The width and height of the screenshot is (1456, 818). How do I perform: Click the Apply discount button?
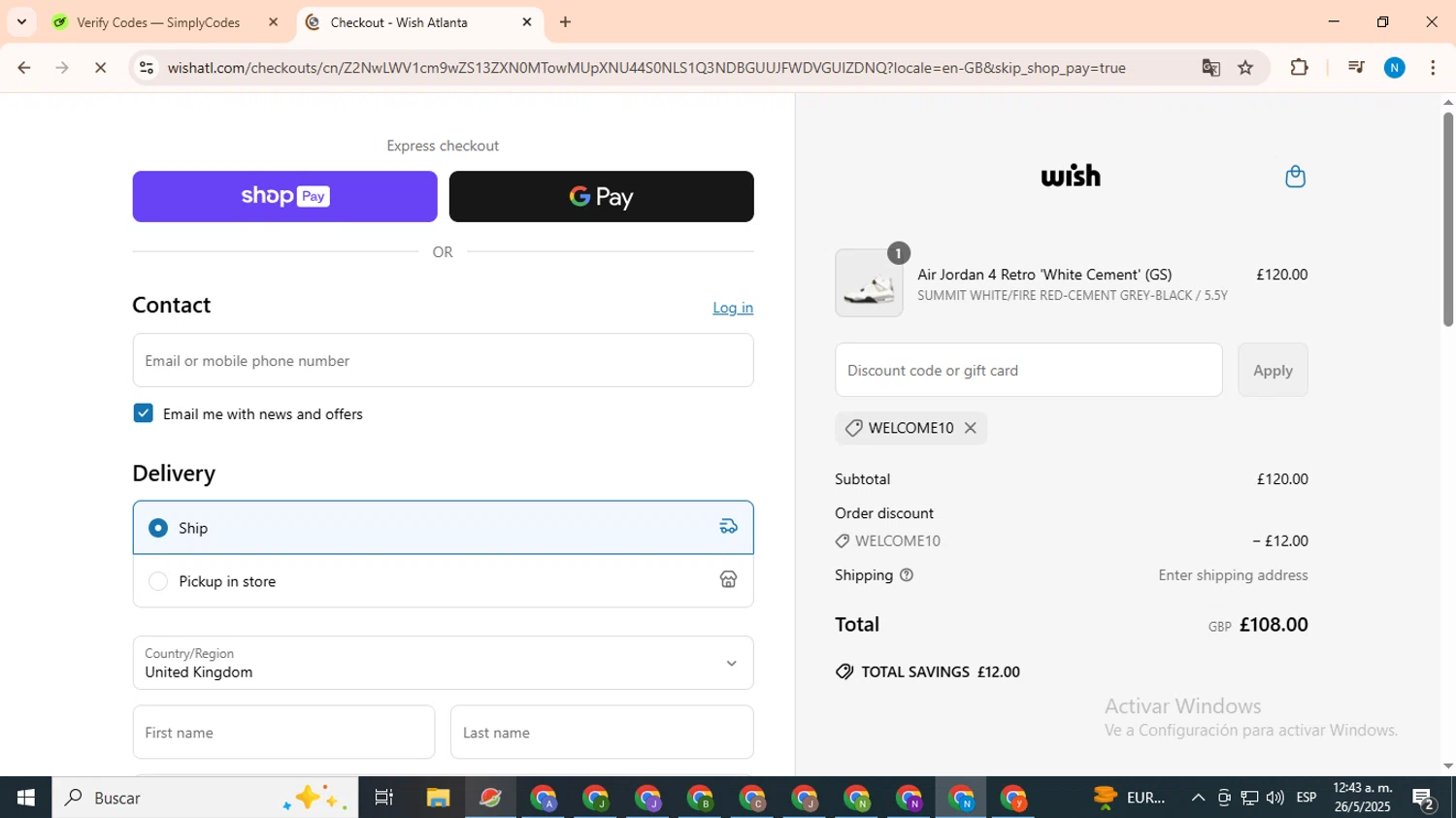tap(1273, 370)
